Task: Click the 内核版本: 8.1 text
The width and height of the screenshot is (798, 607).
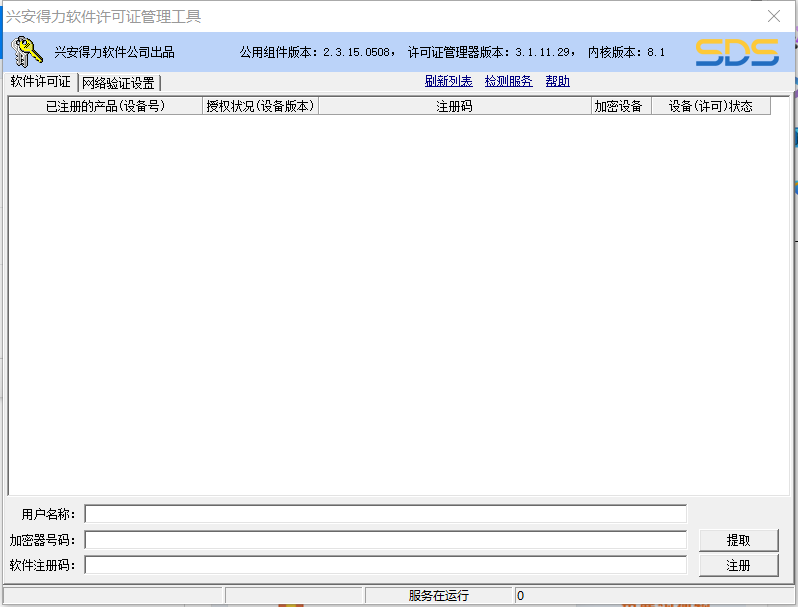Action: [626, 52]
